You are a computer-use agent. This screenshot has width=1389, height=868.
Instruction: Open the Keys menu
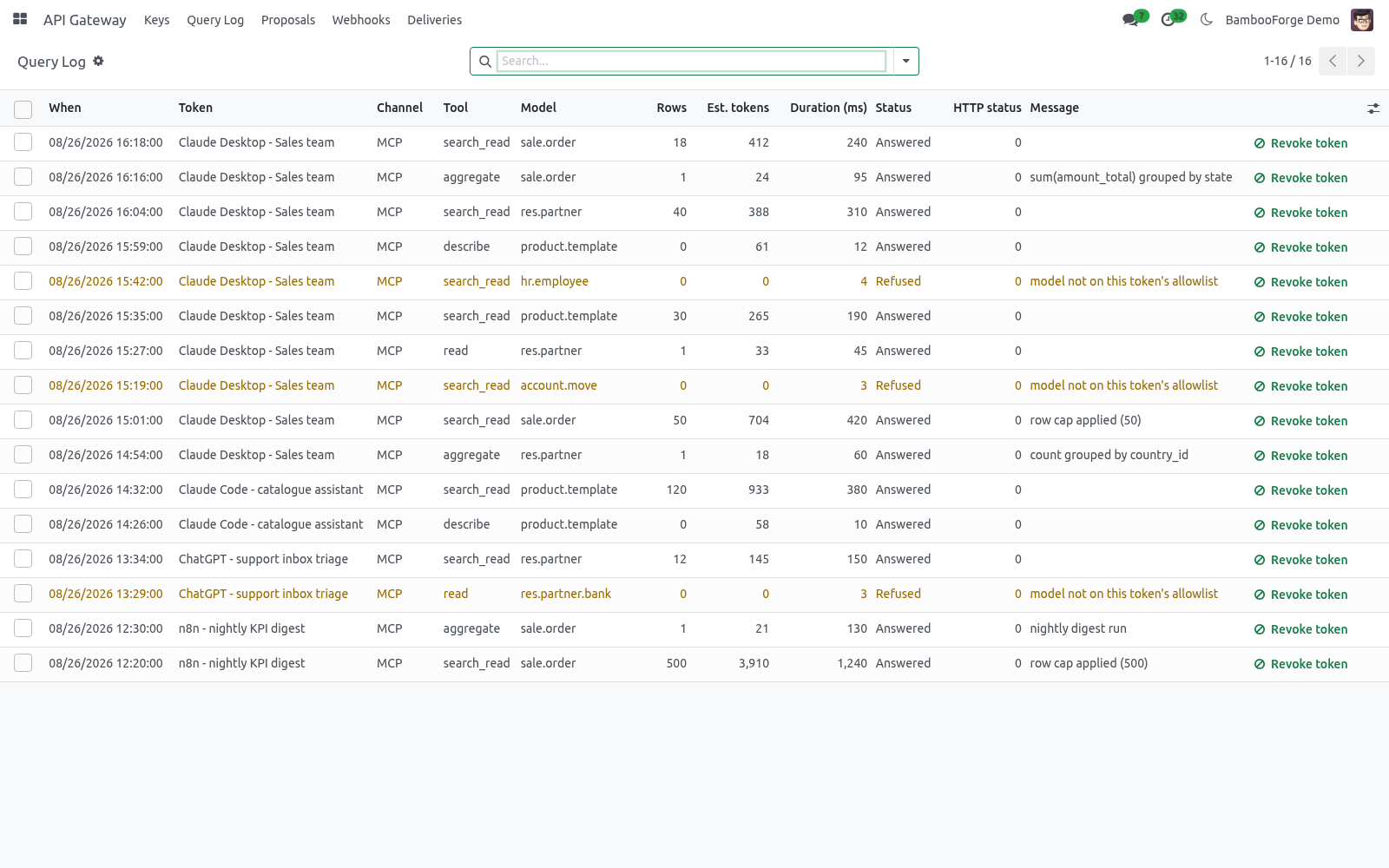click(x=156, y=20)
